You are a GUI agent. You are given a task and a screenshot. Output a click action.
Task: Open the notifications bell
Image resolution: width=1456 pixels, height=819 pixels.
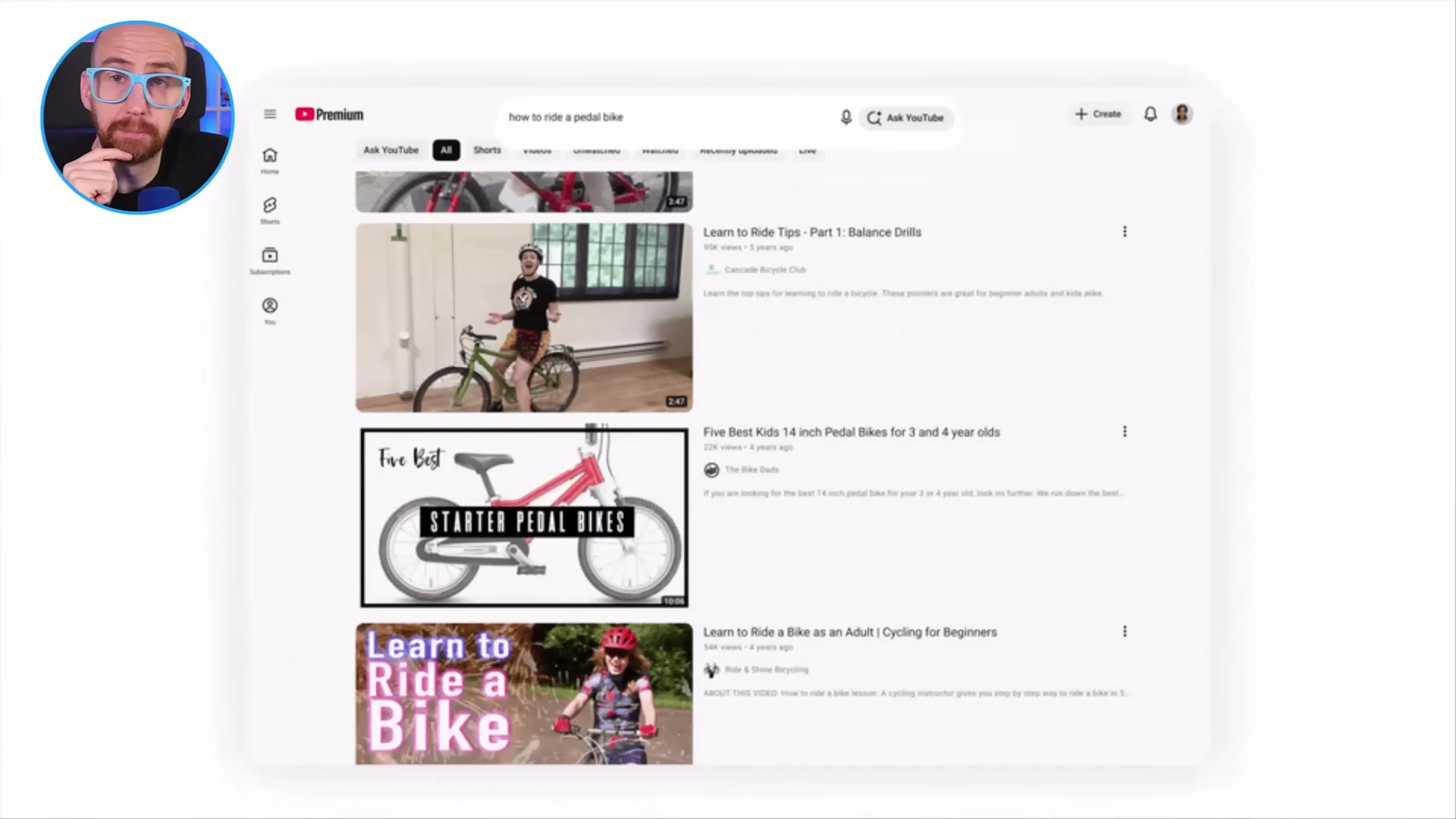(x=1150, y=115)
